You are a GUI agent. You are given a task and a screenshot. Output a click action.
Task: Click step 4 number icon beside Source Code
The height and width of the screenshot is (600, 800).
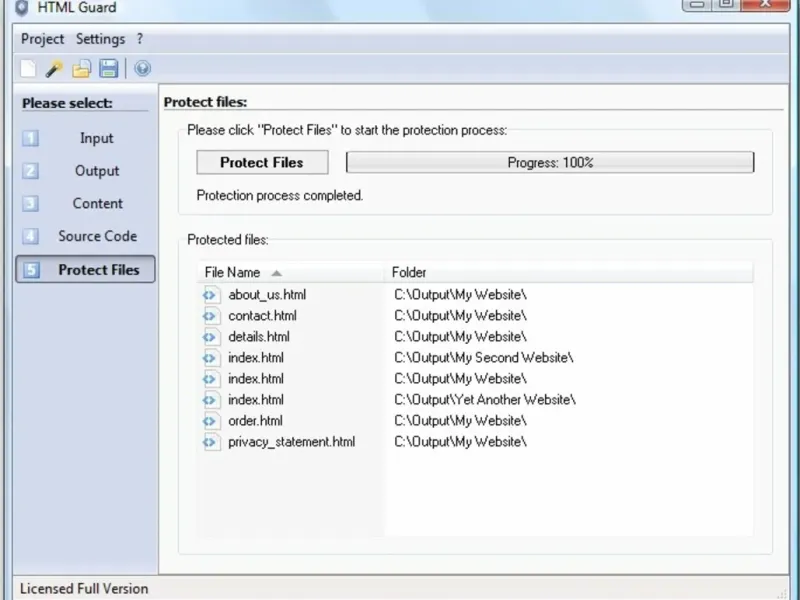(30, 236)
